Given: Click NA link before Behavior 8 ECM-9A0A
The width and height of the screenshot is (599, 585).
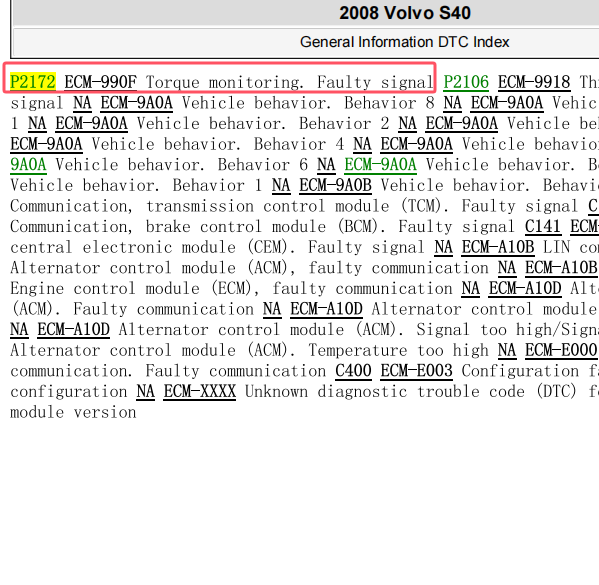Looking at the screenshot, I should coord(82,102).
